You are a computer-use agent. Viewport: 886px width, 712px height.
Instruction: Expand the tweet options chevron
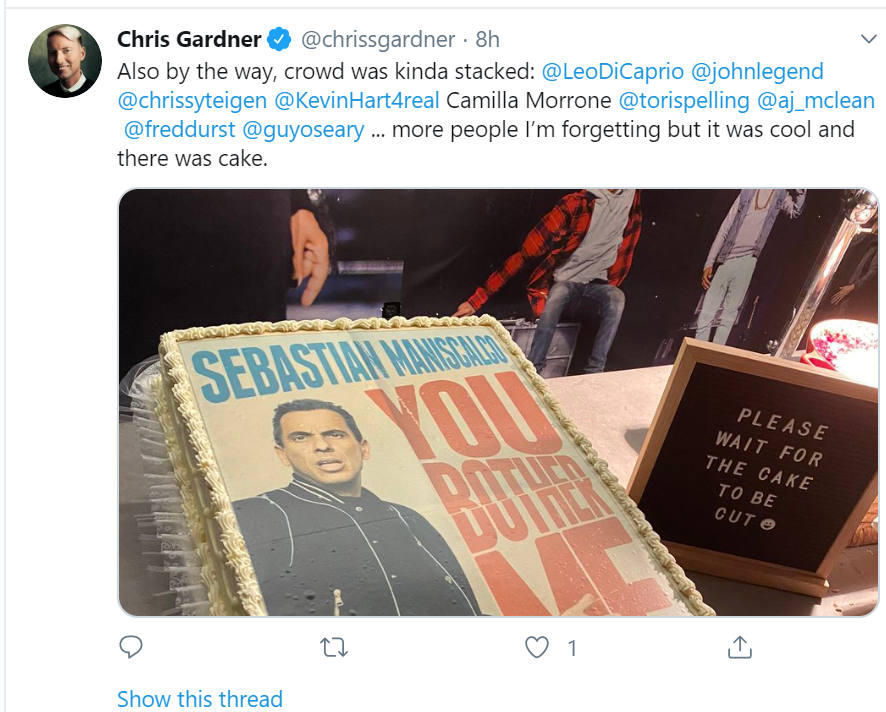868,39
